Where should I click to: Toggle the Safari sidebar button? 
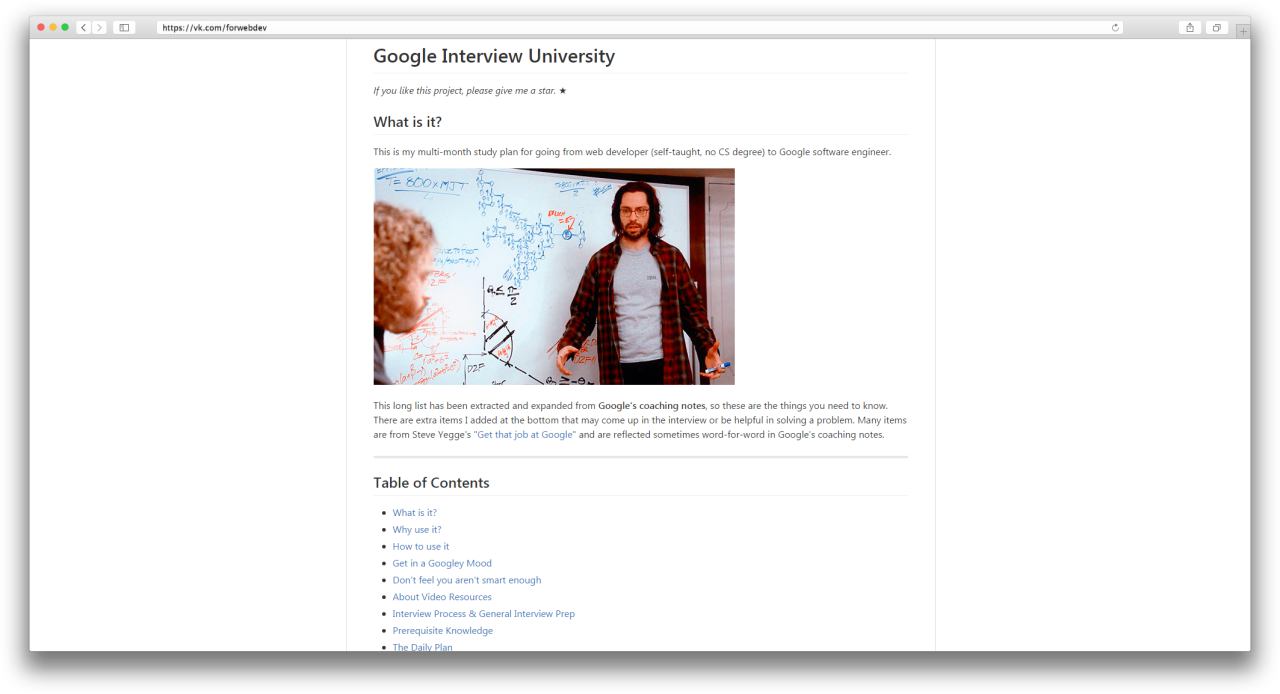124,27
